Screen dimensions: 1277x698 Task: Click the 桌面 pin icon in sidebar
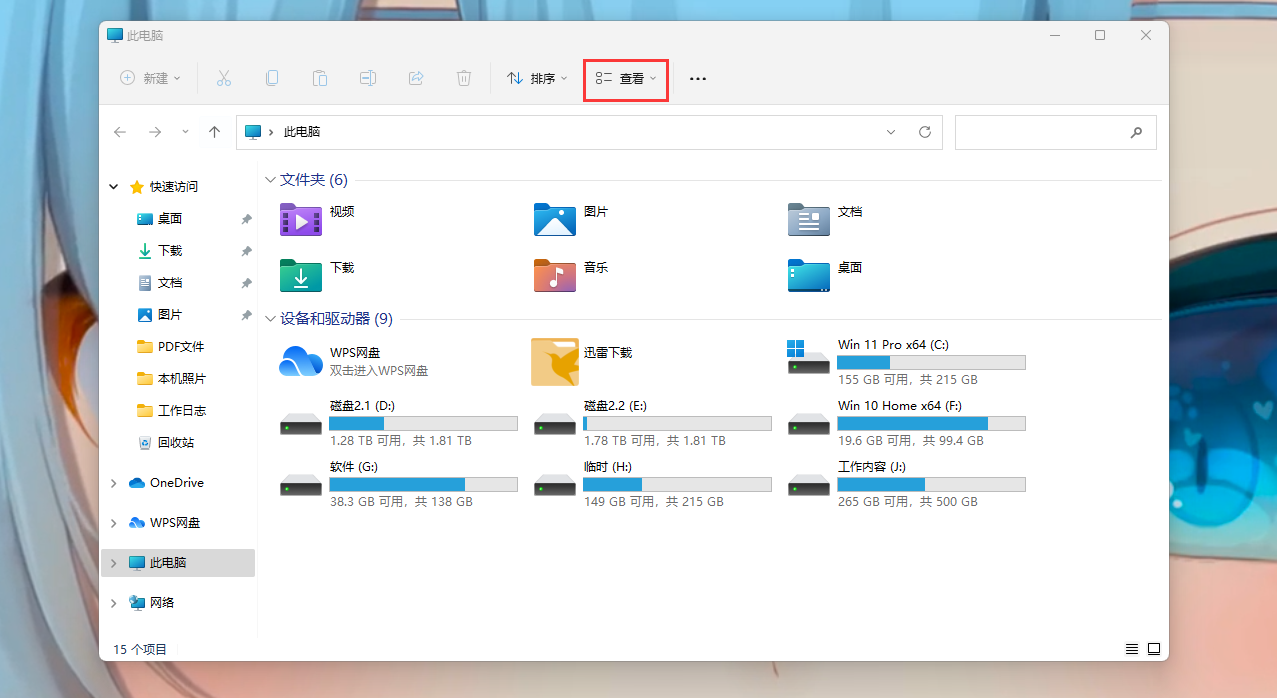[x=246, y=219]
